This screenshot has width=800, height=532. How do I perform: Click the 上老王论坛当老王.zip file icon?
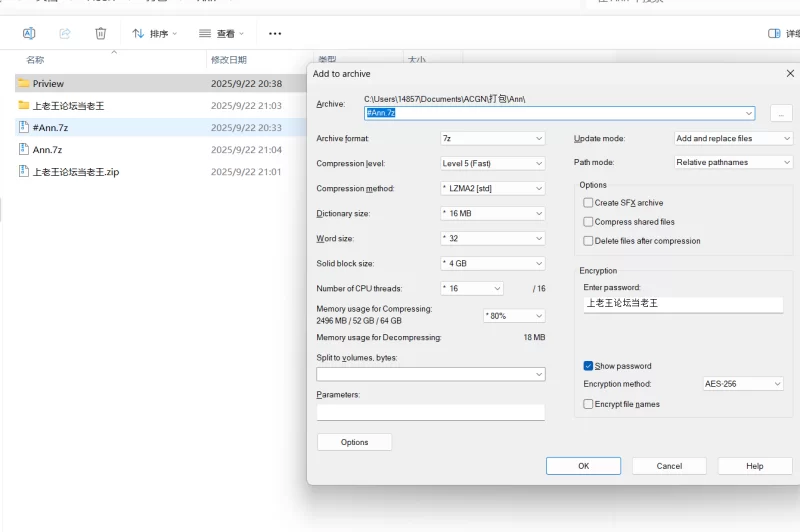(24, 171)
